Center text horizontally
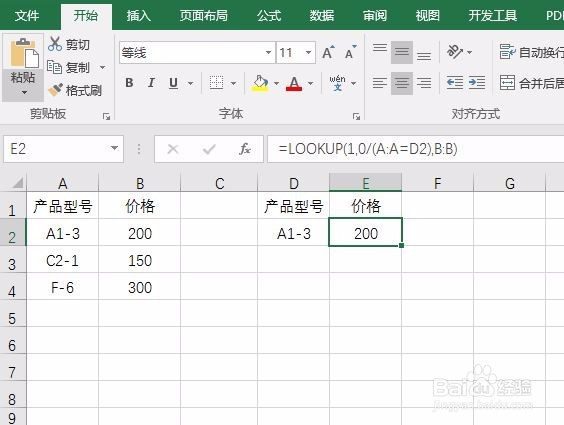Image resolution: width=564 pixels, height=425 pixels. click(402, 83)
